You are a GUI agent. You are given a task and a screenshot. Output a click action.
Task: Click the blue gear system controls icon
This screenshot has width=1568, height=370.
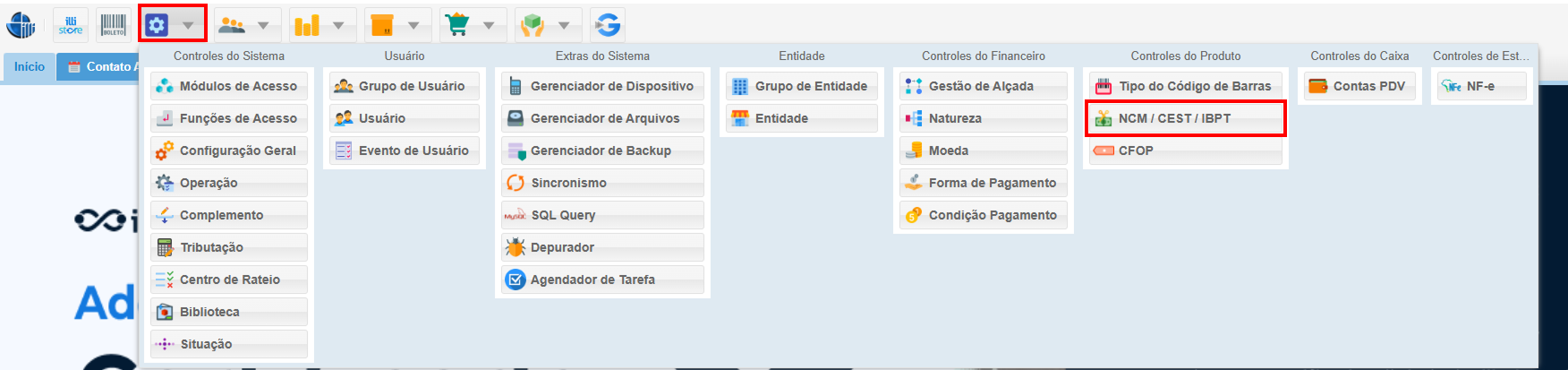pyautogui.click(x=157, y=25)
